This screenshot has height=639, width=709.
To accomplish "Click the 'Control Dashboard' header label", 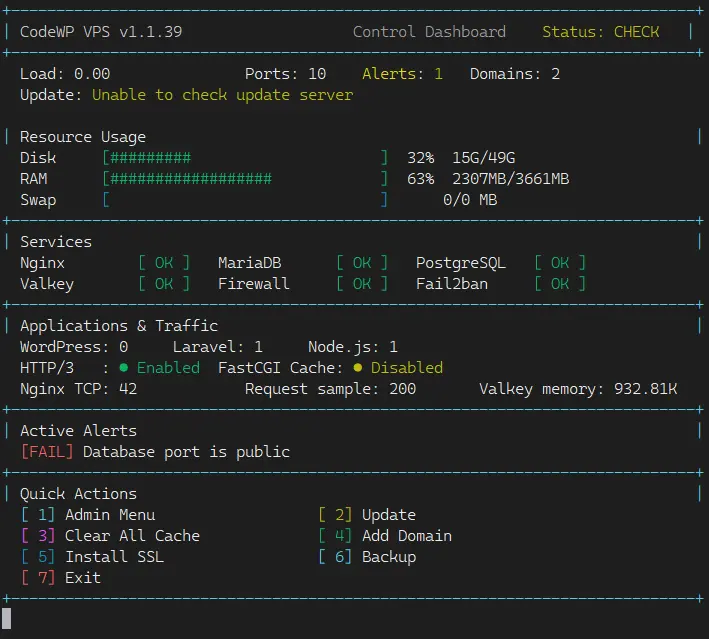I will pyautogui.click(x=429, y=32).
